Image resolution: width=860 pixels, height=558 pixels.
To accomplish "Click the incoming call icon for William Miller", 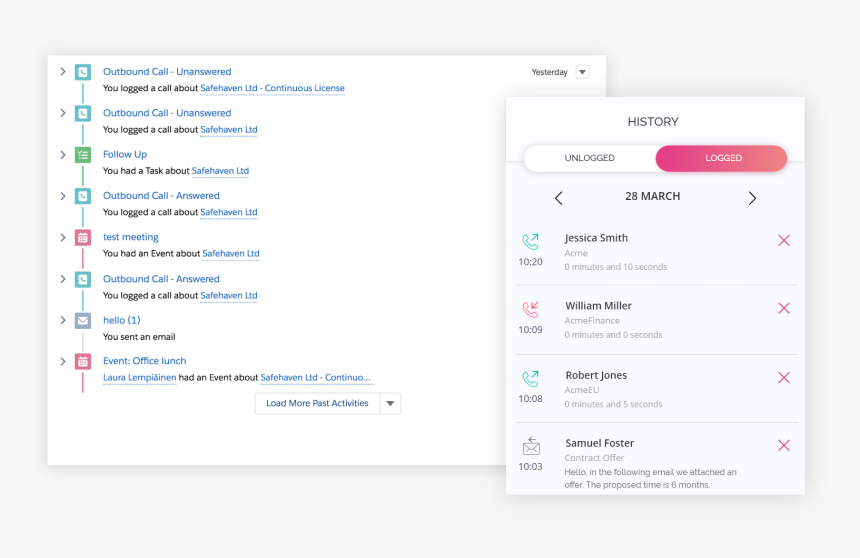I will pos(530,309).
